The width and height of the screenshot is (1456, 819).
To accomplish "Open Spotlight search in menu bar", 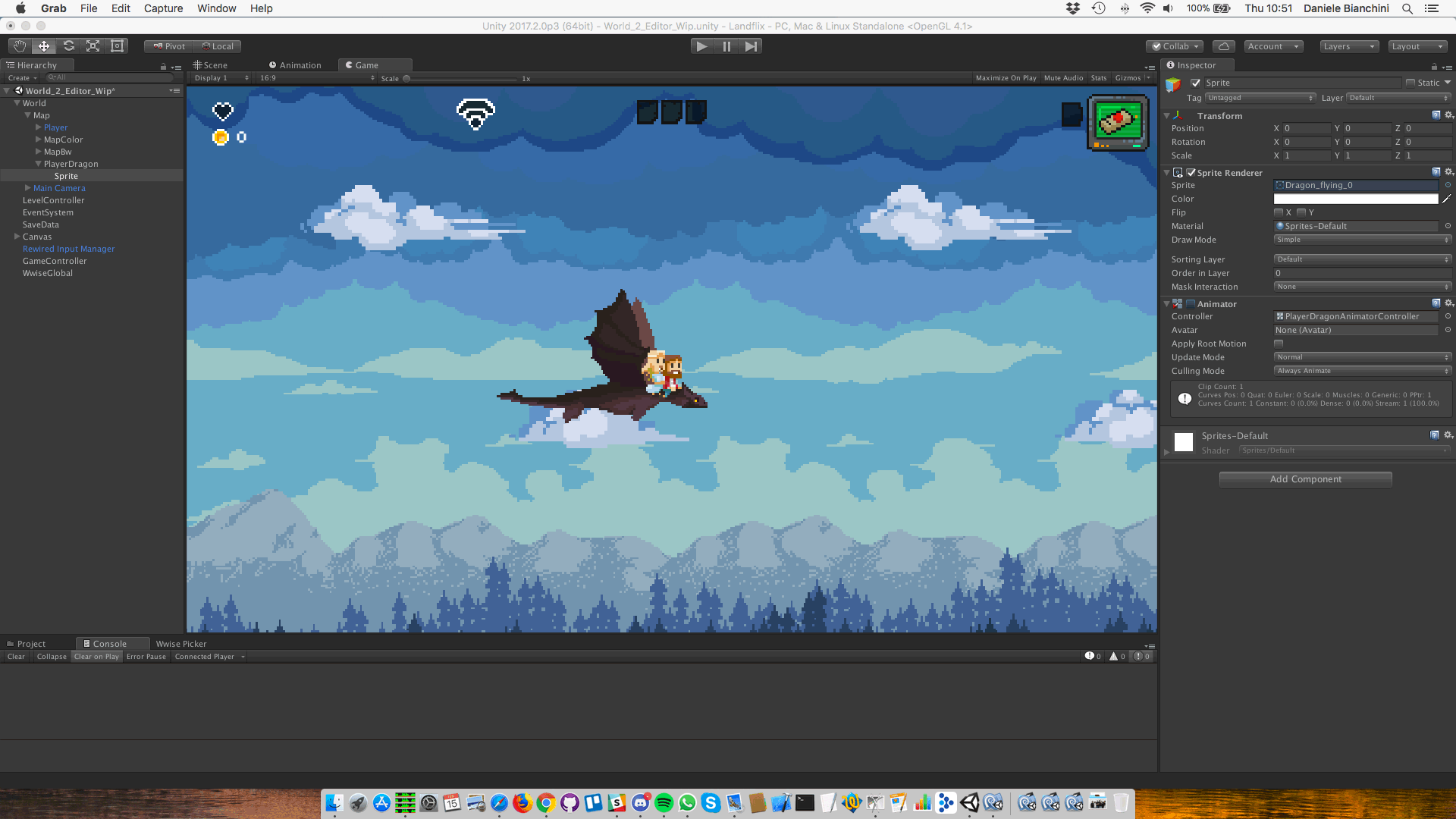I will [x=1407, y=8].
